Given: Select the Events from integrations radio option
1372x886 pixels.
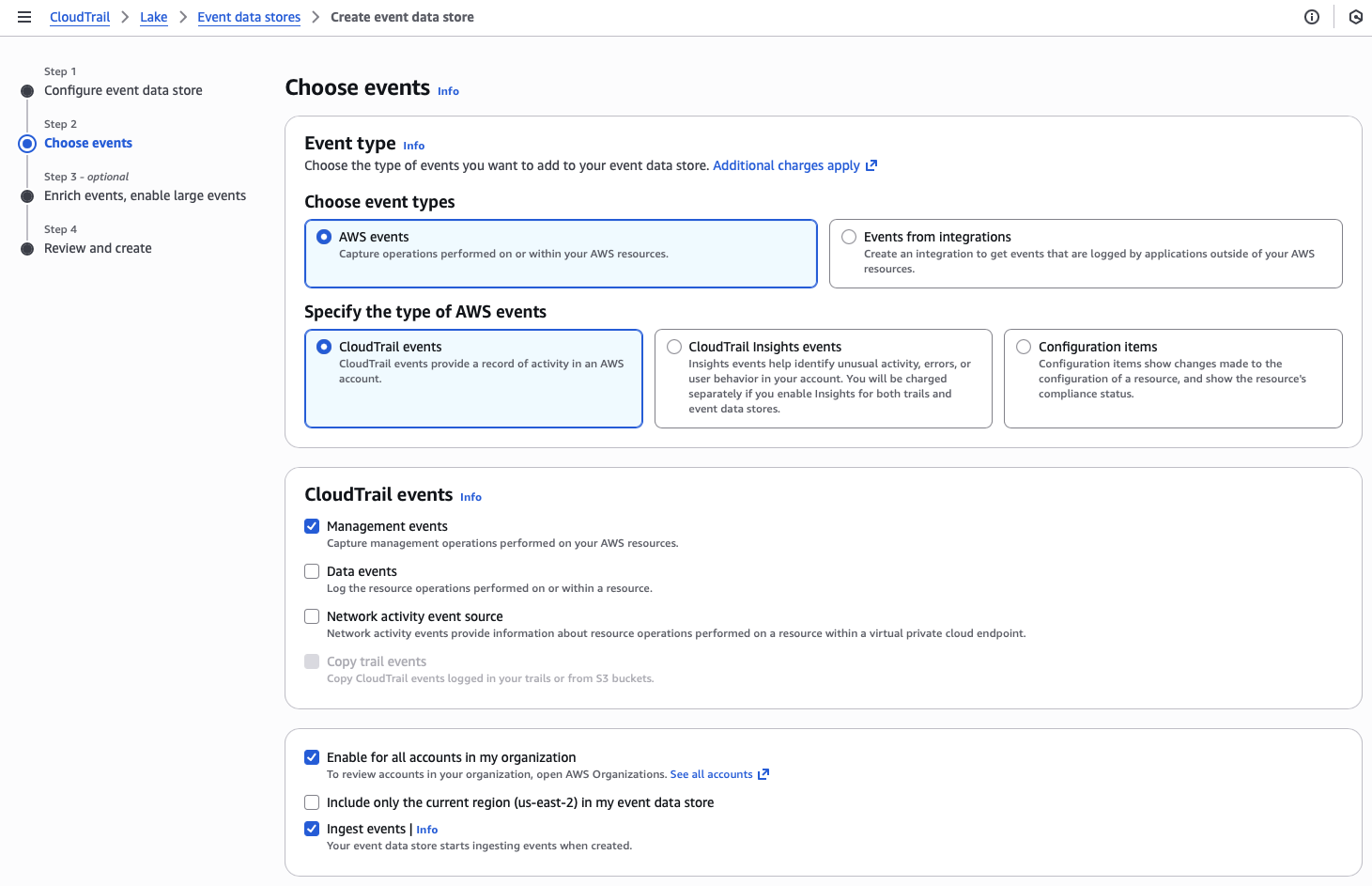Looking at the screenshot, I should [849, 237].
